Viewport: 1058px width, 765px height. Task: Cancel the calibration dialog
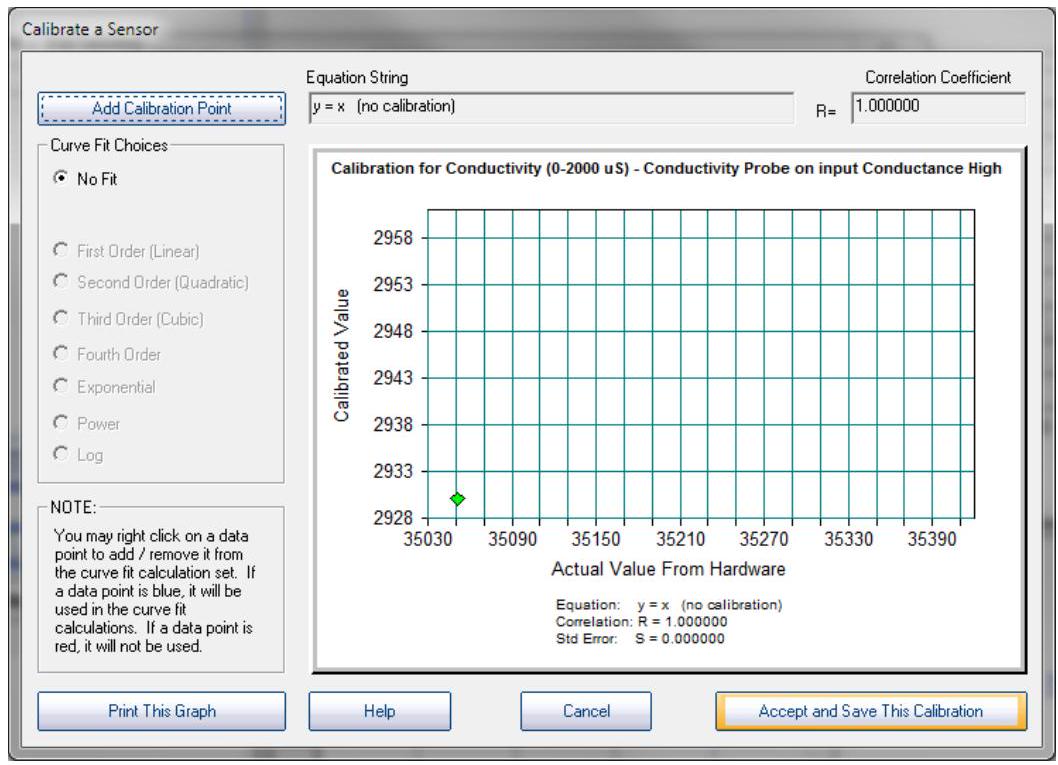point(585,711)
